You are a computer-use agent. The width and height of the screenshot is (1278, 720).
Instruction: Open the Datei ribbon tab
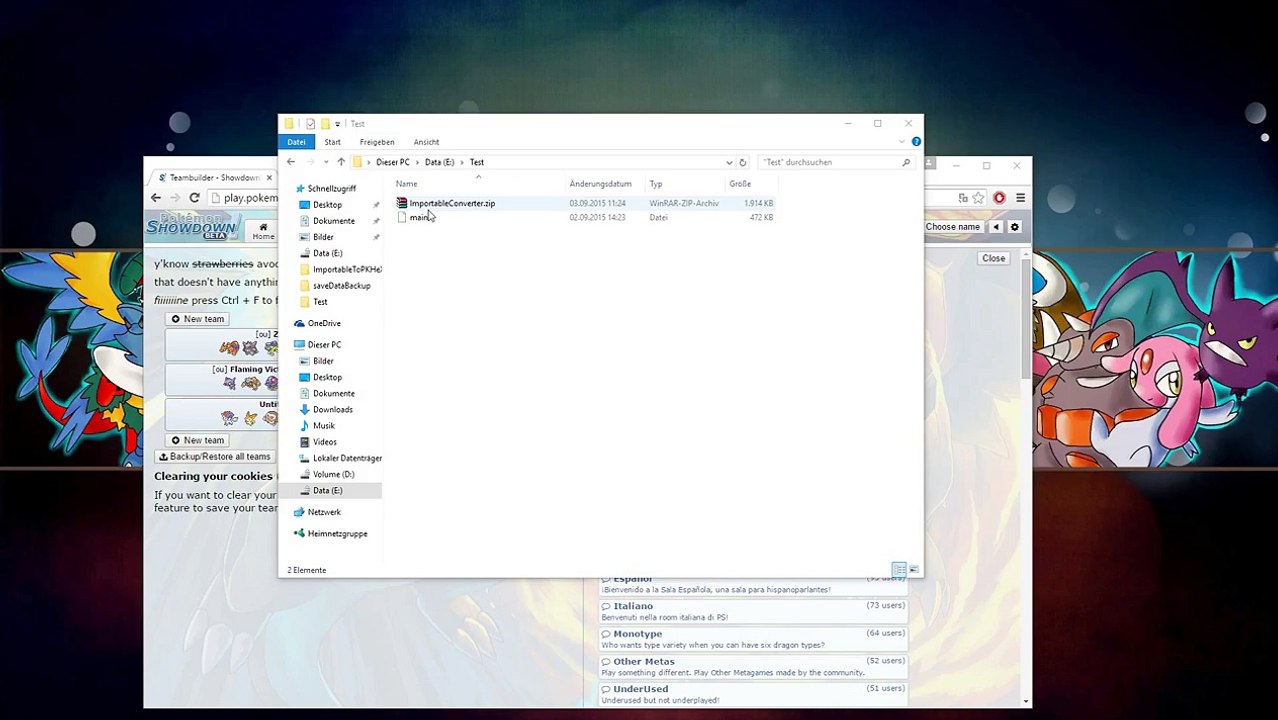click(296, 142)
